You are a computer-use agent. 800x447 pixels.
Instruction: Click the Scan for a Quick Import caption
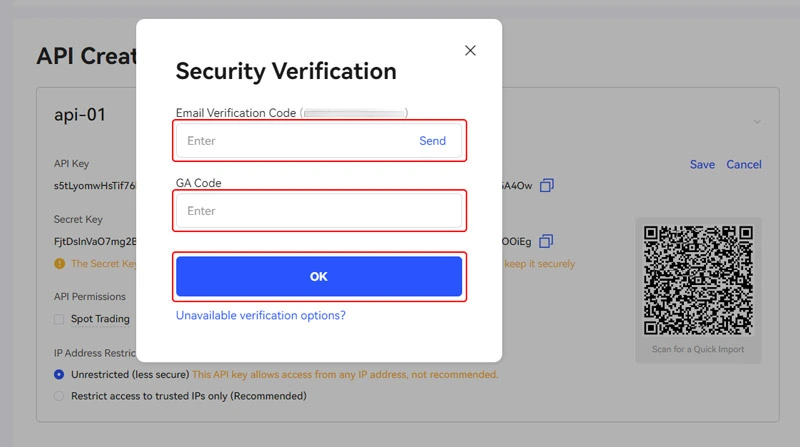point(698,349)
